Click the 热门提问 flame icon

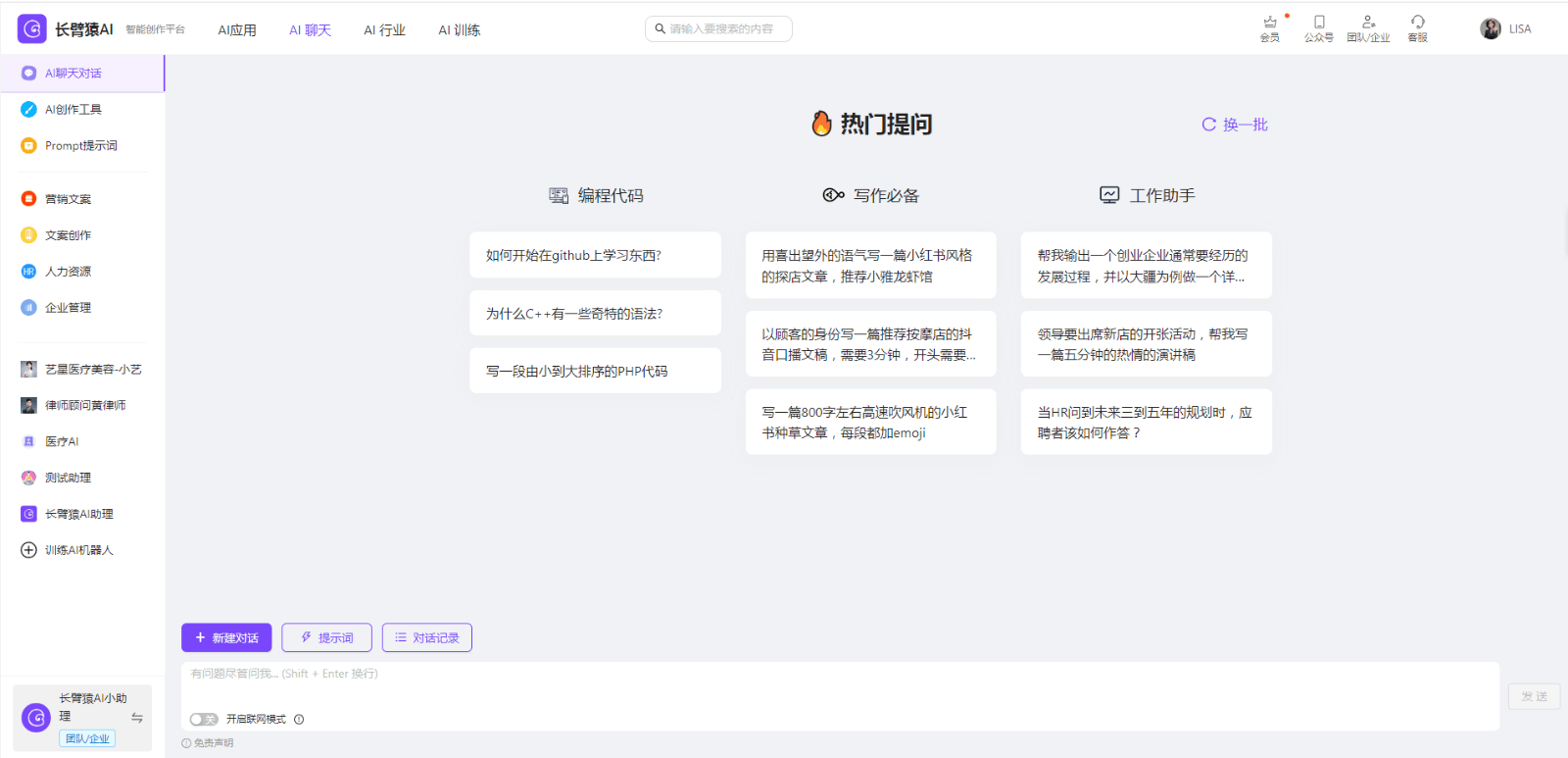click(822, 124)
